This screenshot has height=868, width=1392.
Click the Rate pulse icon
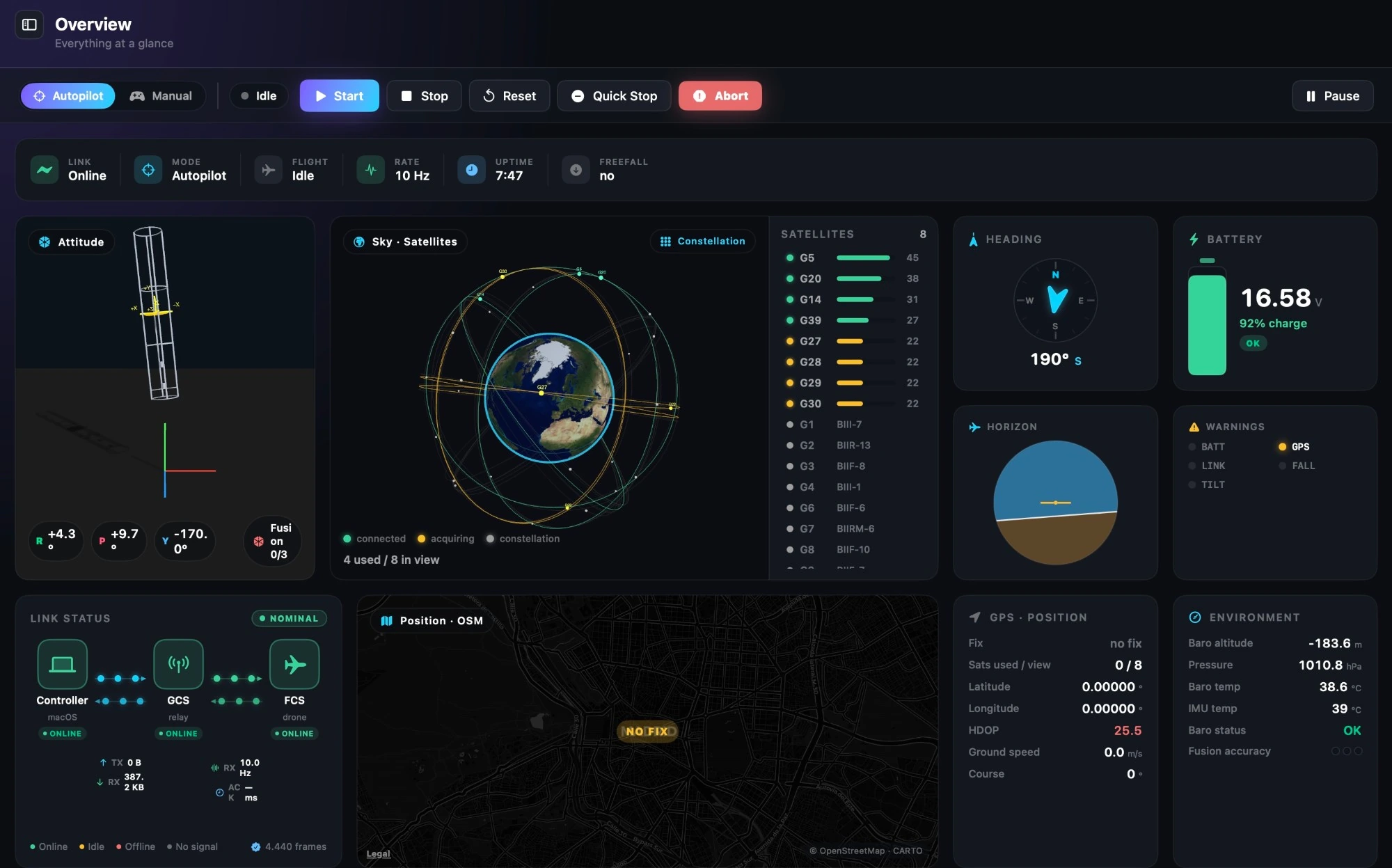click(371, 170)
